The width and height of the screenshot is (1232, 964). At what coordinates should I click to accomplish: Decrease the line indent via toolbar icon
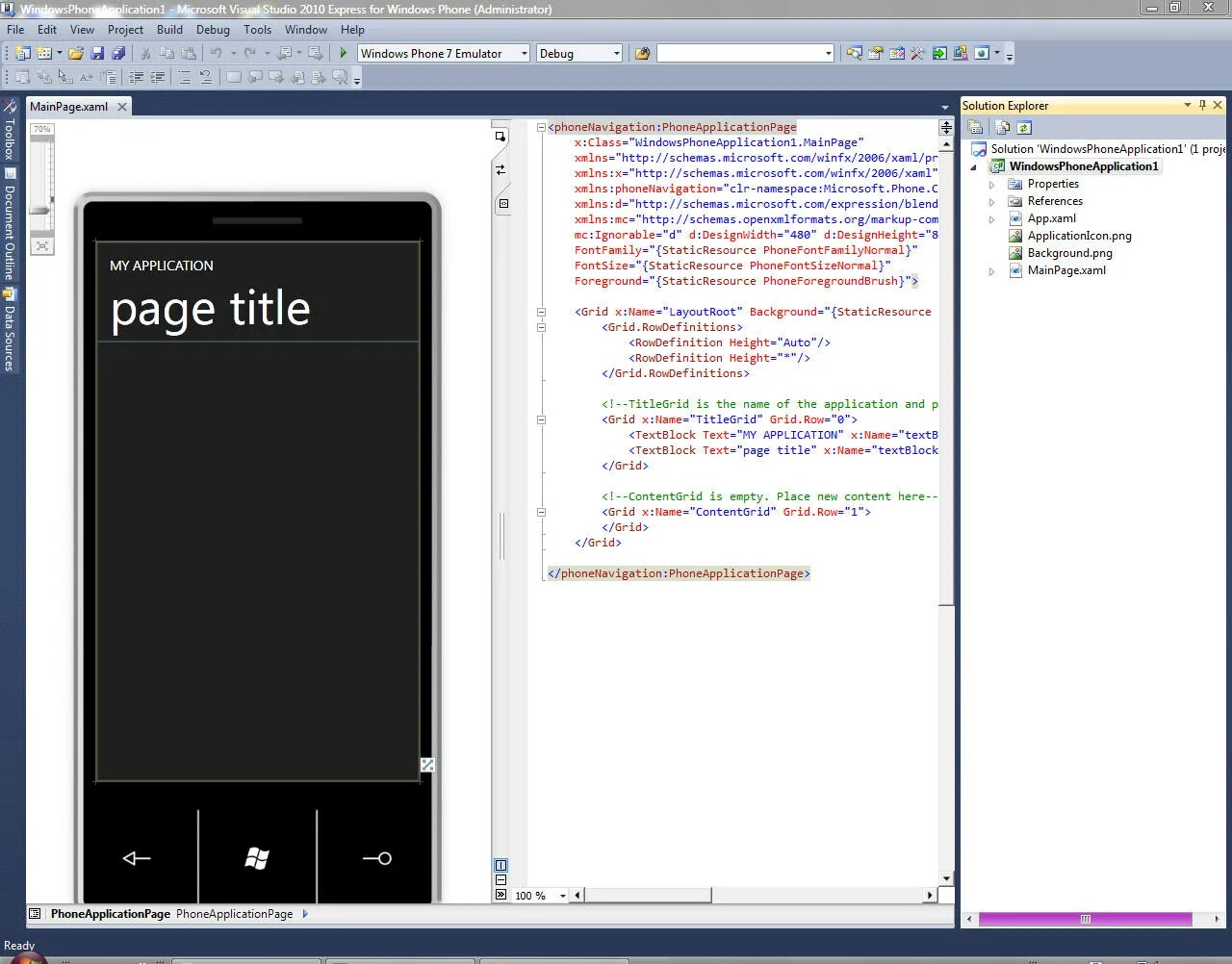[136, 77]
